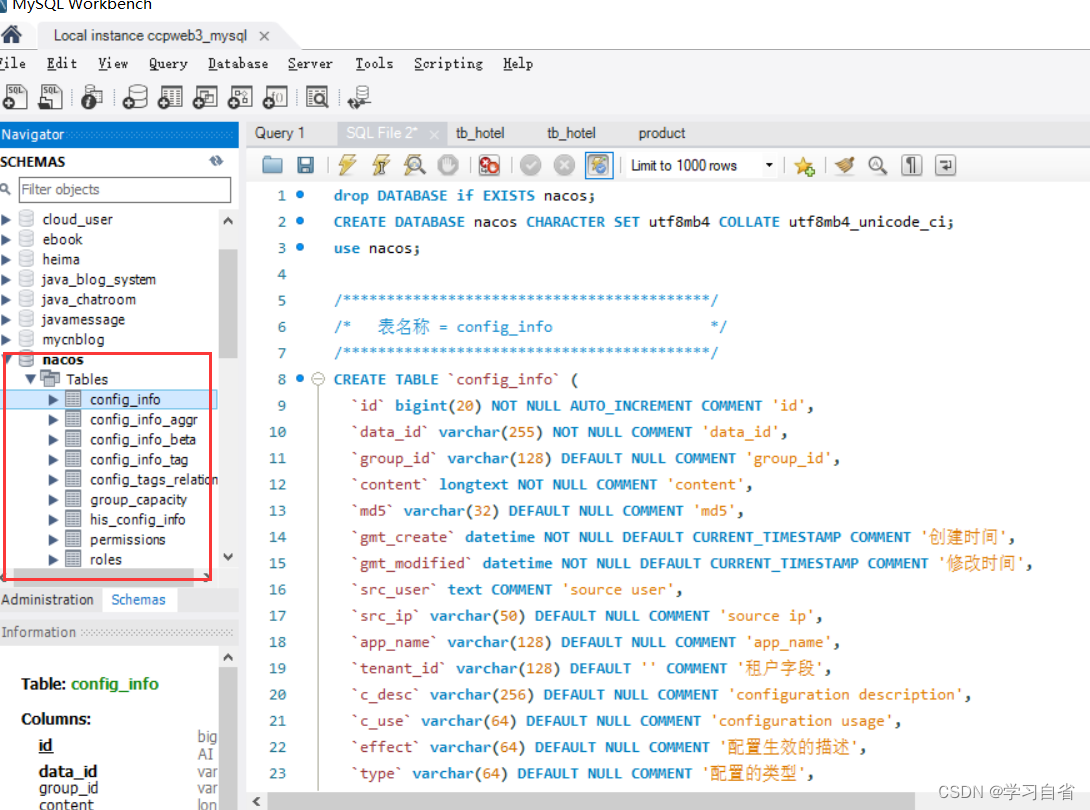Screen dimensions: 1090x810
Task: Select java_chatroom schema
Action: point(88,300)
